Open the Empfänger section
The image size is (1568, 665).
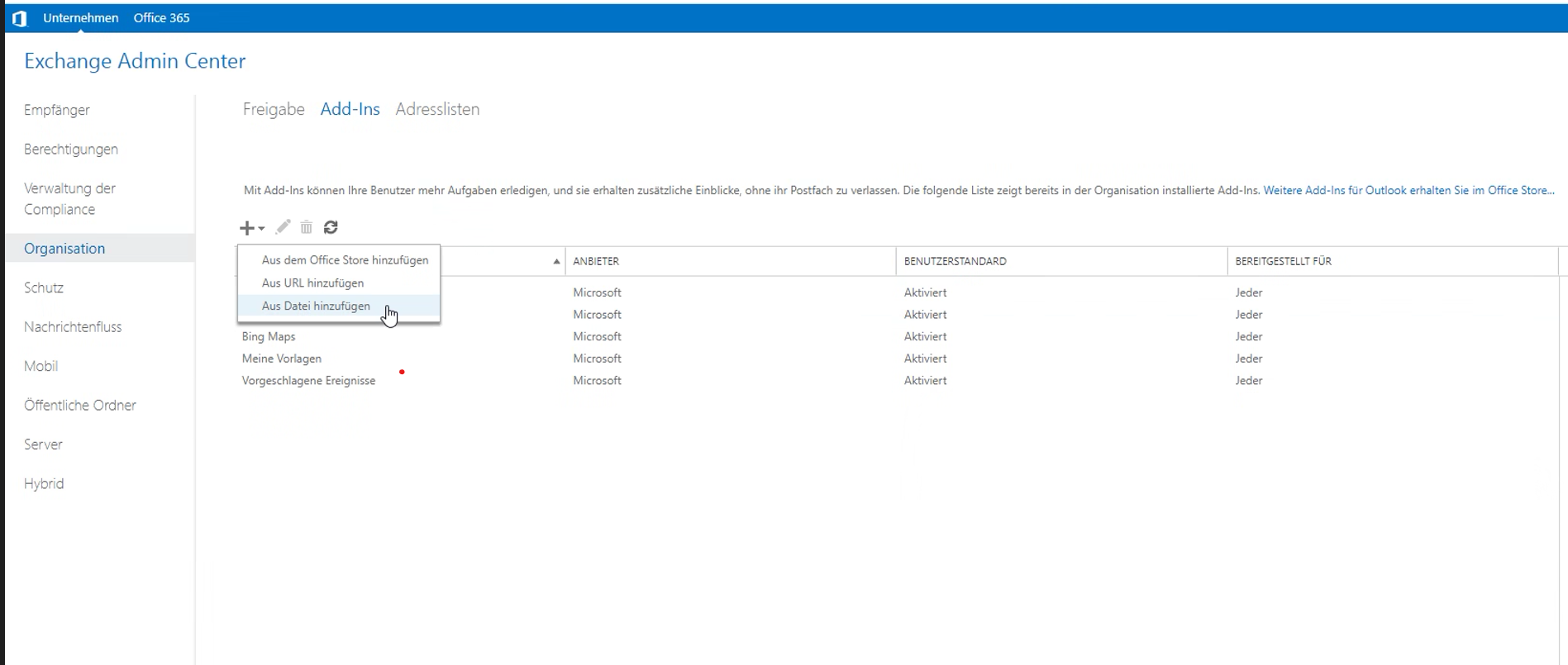click(x=57, y=110)
